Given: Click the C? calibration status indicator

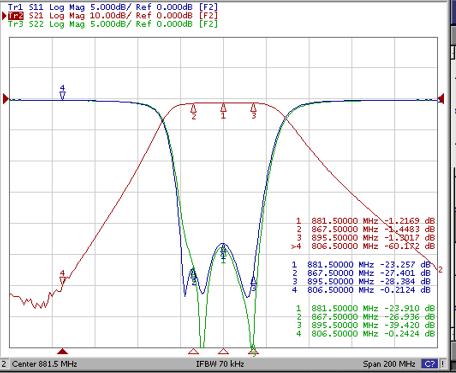Looking at the screenshot, I should [x=429, y=364].
